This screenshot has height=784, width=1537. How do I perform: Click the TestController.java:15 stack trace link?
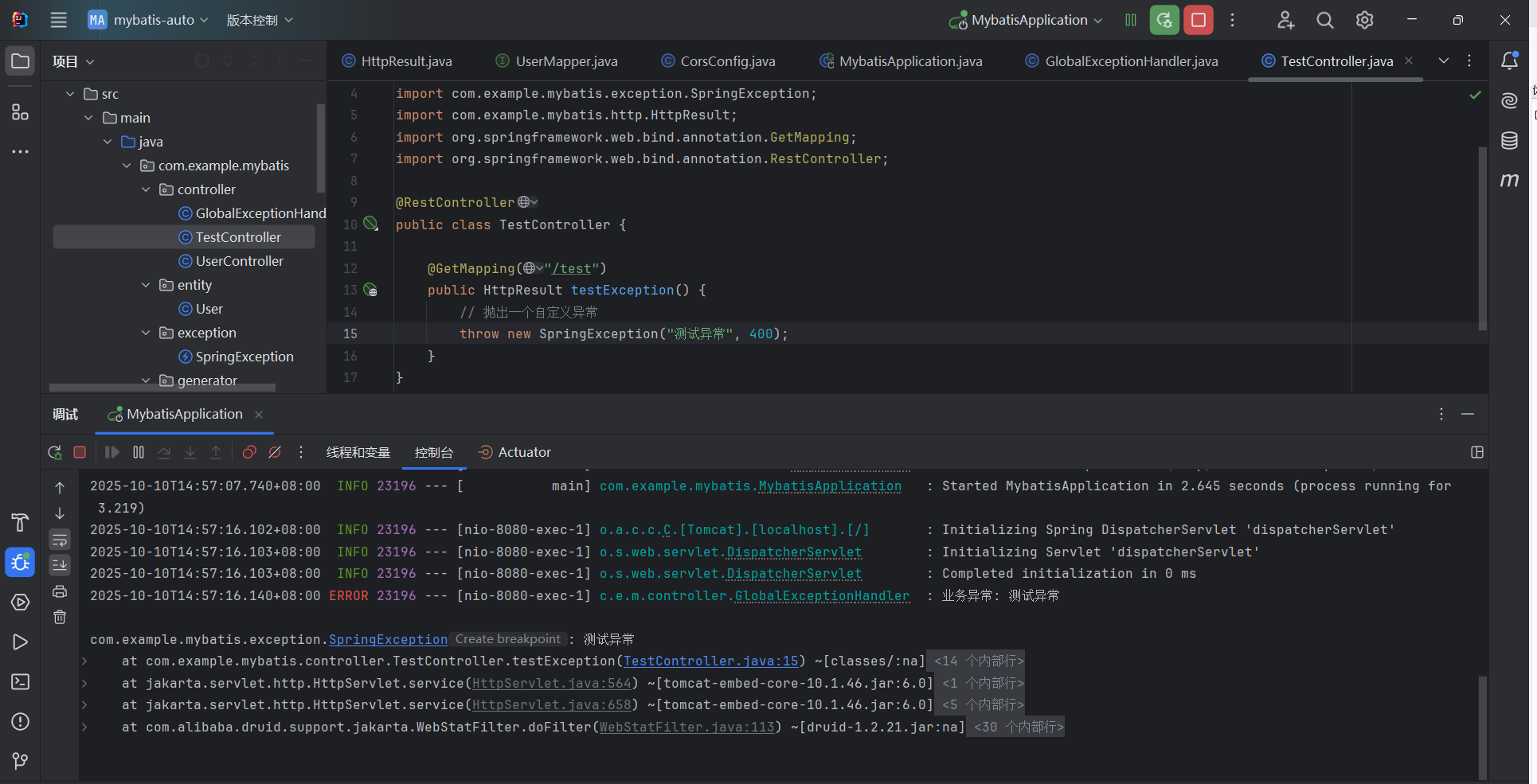point(710,661)
